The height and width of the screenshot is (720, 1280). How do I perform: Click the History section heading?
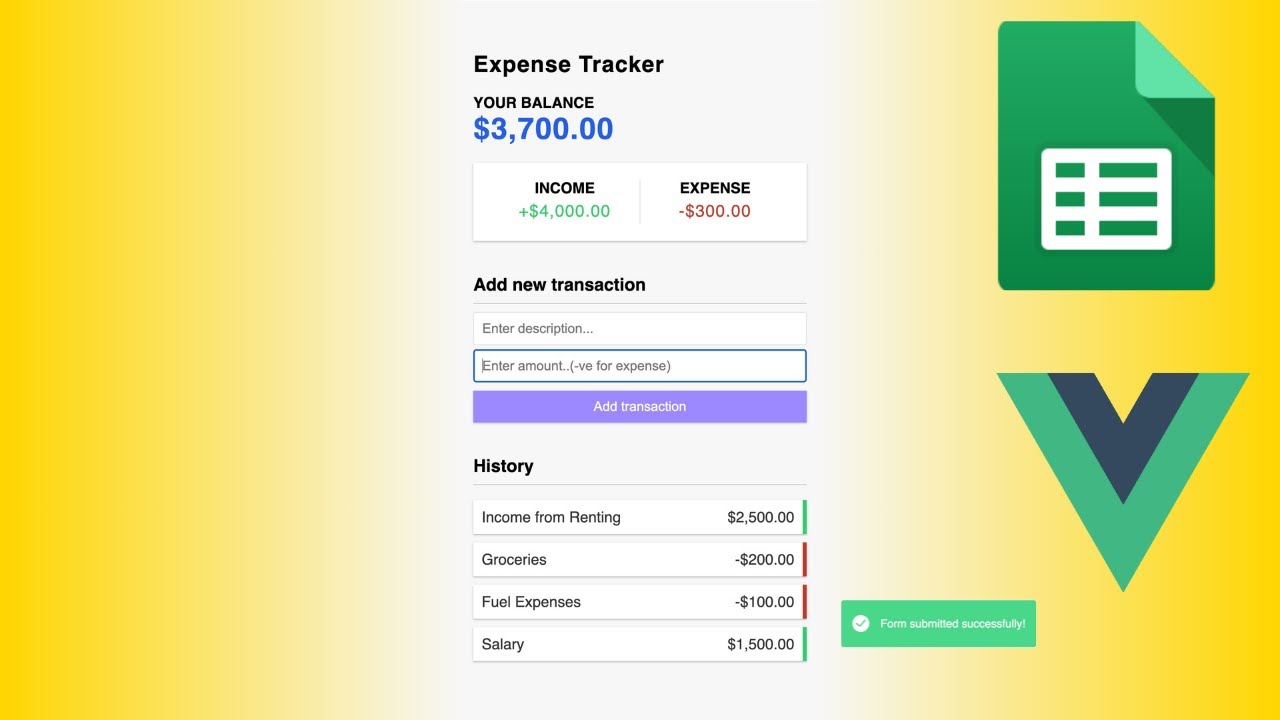[503, 466]
